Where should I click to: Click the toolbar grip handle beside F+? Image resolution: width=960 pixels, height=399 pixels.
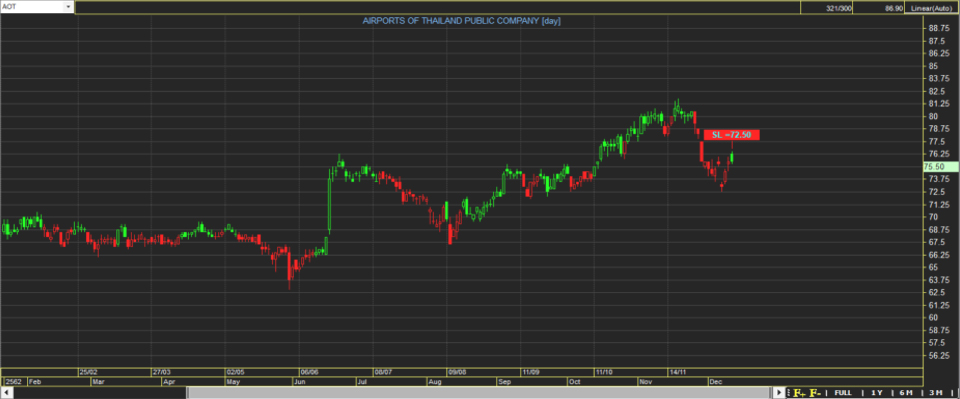pos(789,392)
